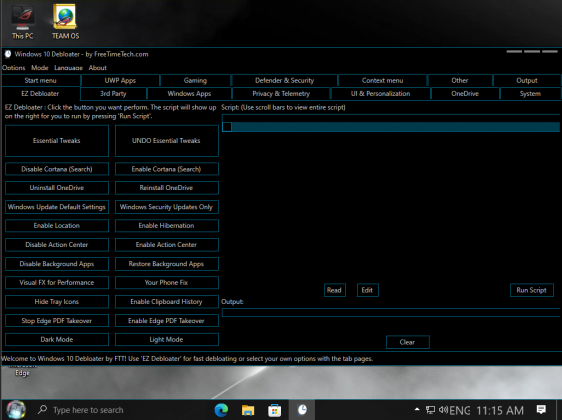Viewport: 562px width, 420px height.
Task: Tick the checkbox in the script list
Action: 227,127
